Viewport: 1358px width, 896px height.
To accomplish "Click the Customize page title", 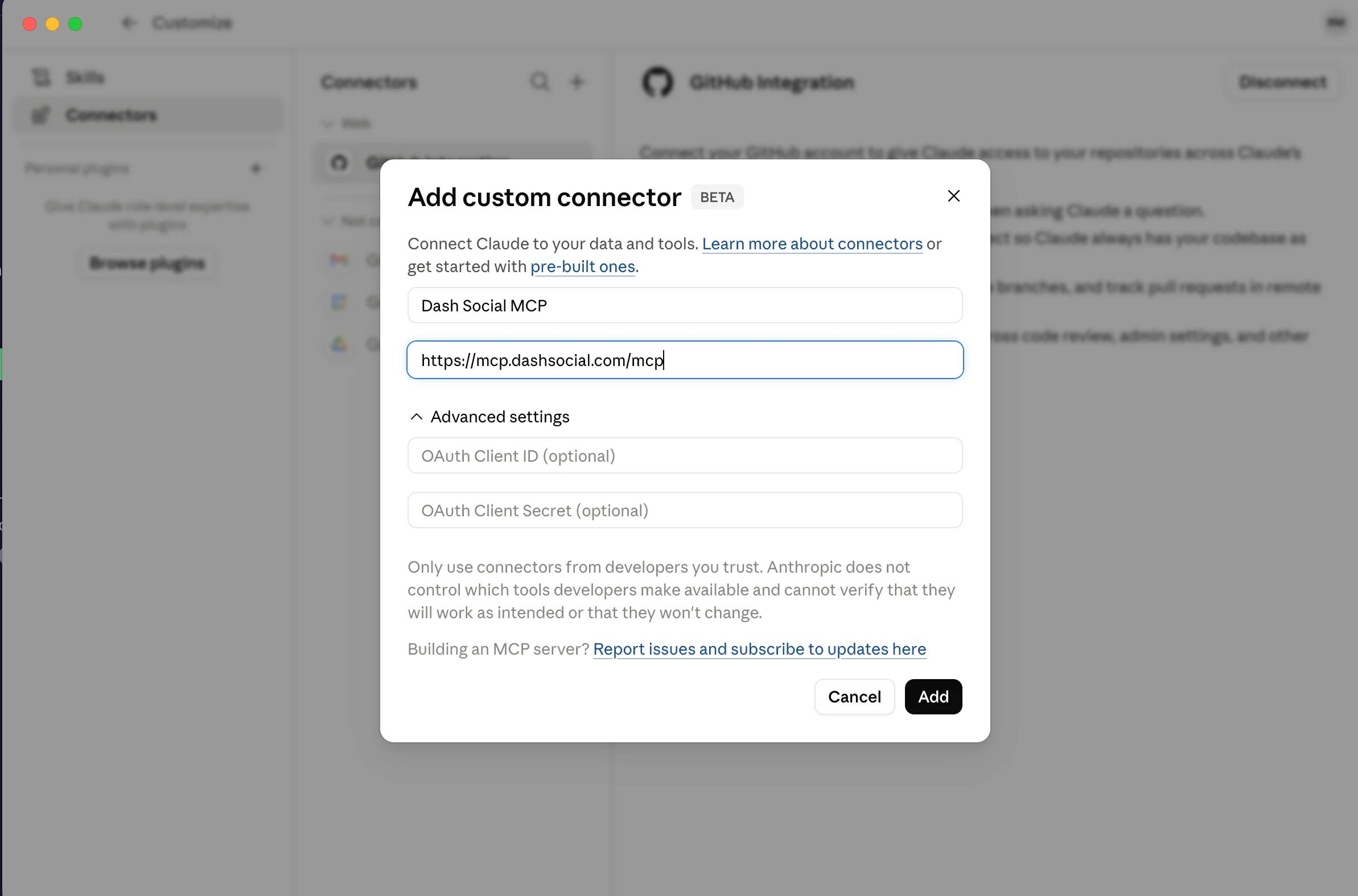I will click(192, 23).
